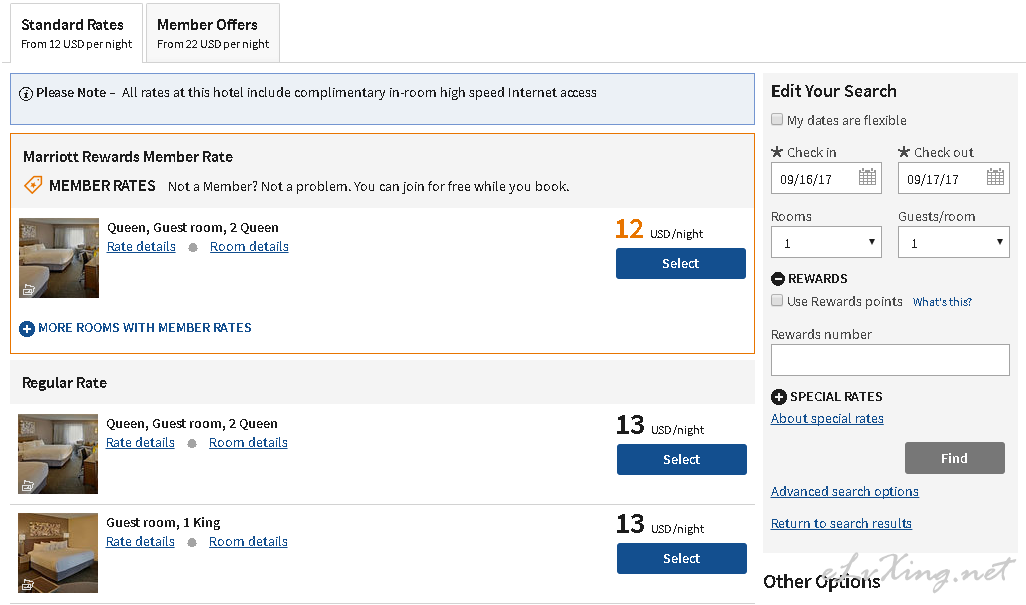Enable My dates are flexible checkbox
Screen dimensions: 1026x605
pyautogui.click(x=777, y=120)
